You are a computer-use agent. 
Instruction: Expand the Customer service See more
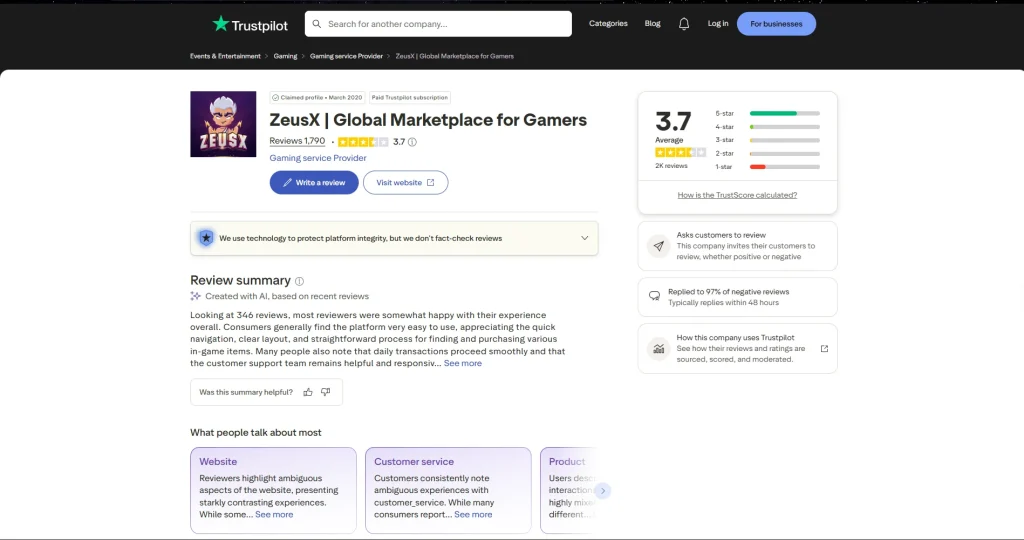(x=473, y=515)
